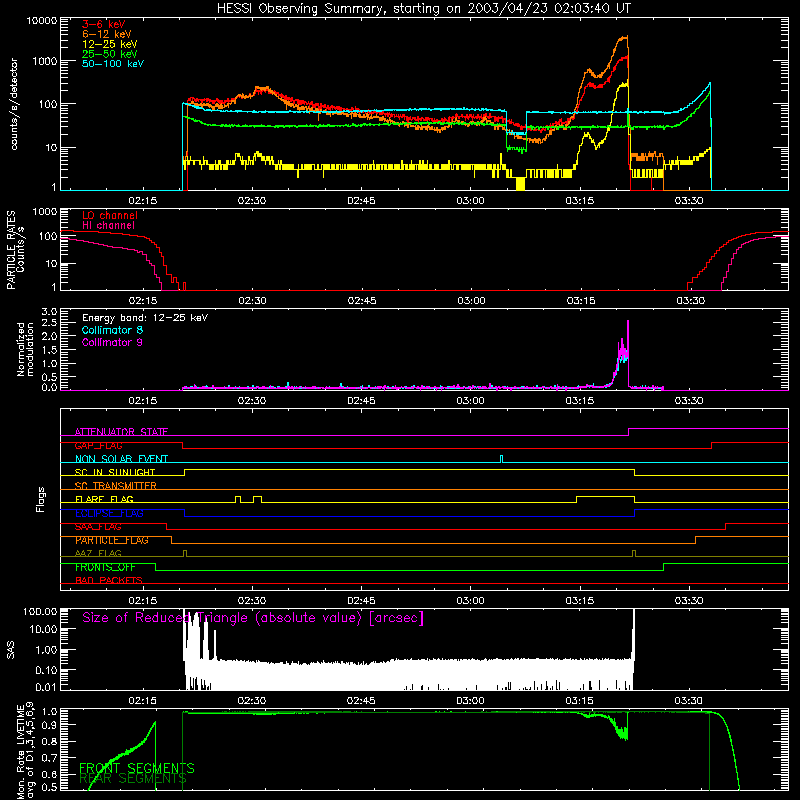Click the 03:30 tick under the SAS plot
Image resolution: width=800 pixels, height=800 pixels.
click(688, 701)
